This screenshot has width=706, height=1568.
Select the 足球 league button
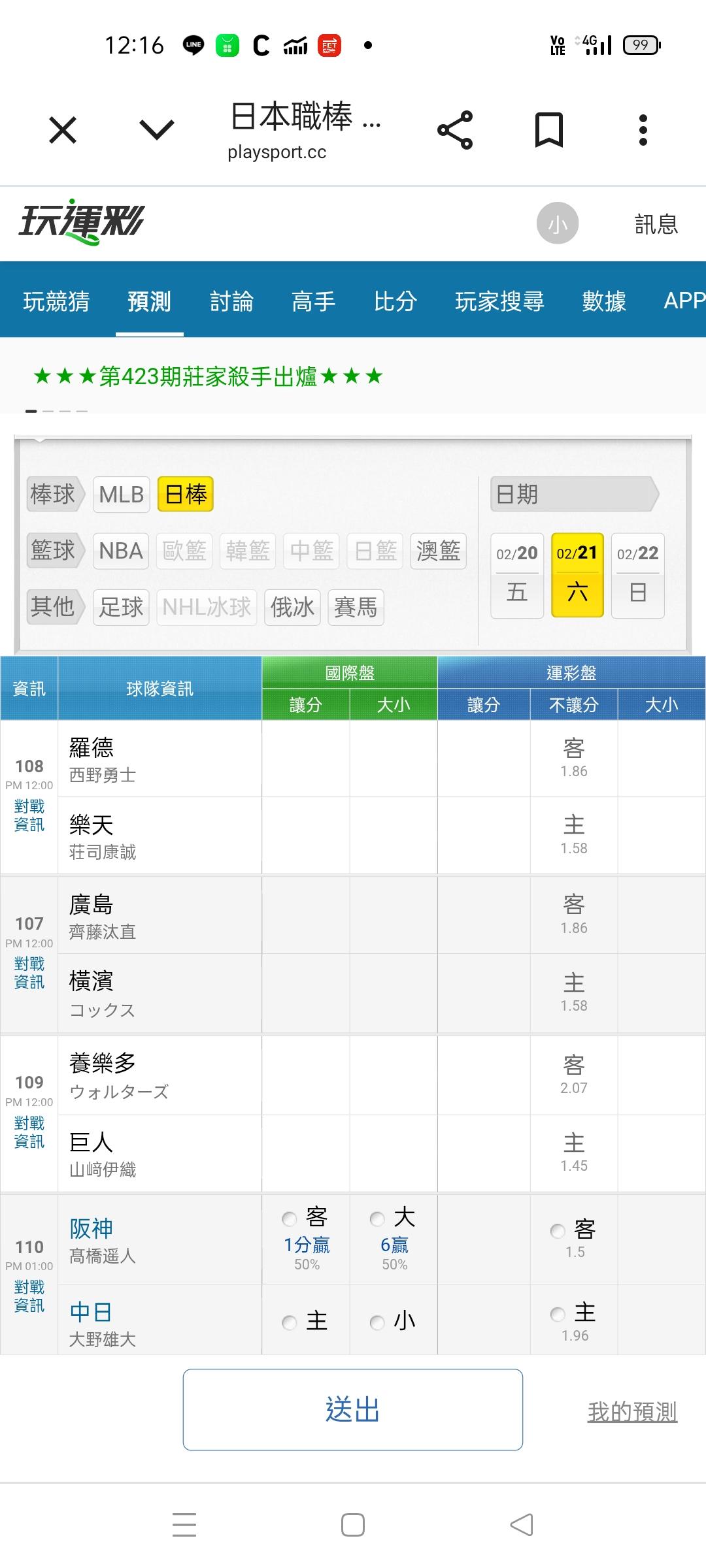point(121,607)
